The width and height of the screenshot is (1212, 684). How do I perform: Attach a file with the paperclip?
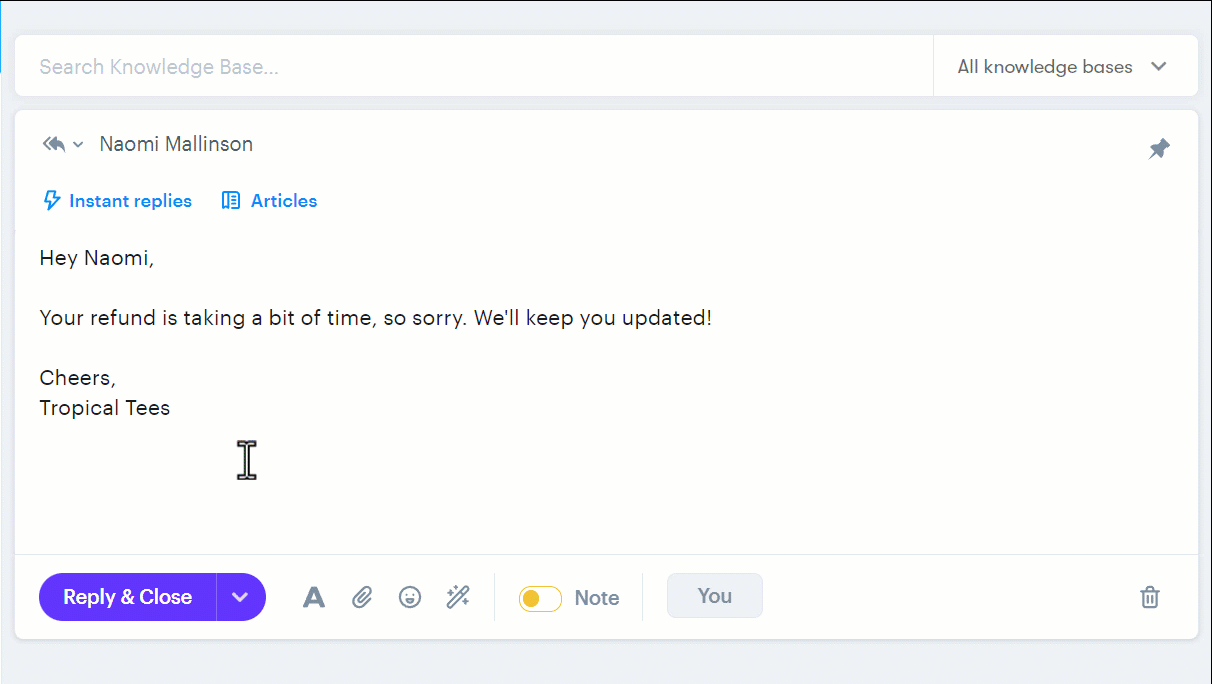click(362, 598)
